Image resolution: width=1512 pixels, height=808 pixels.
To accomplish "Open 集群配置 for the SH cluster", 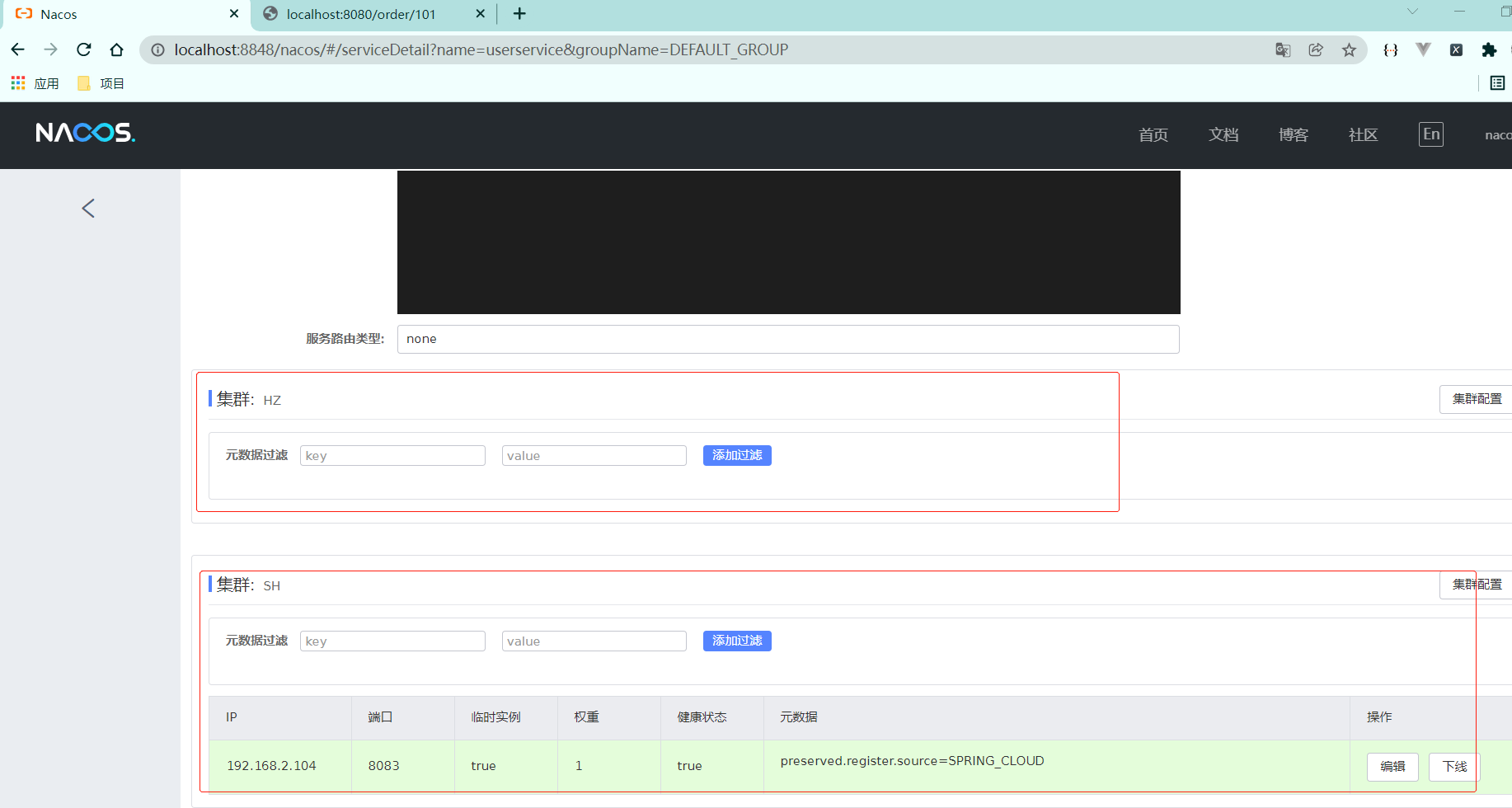I will point(1476,585).
